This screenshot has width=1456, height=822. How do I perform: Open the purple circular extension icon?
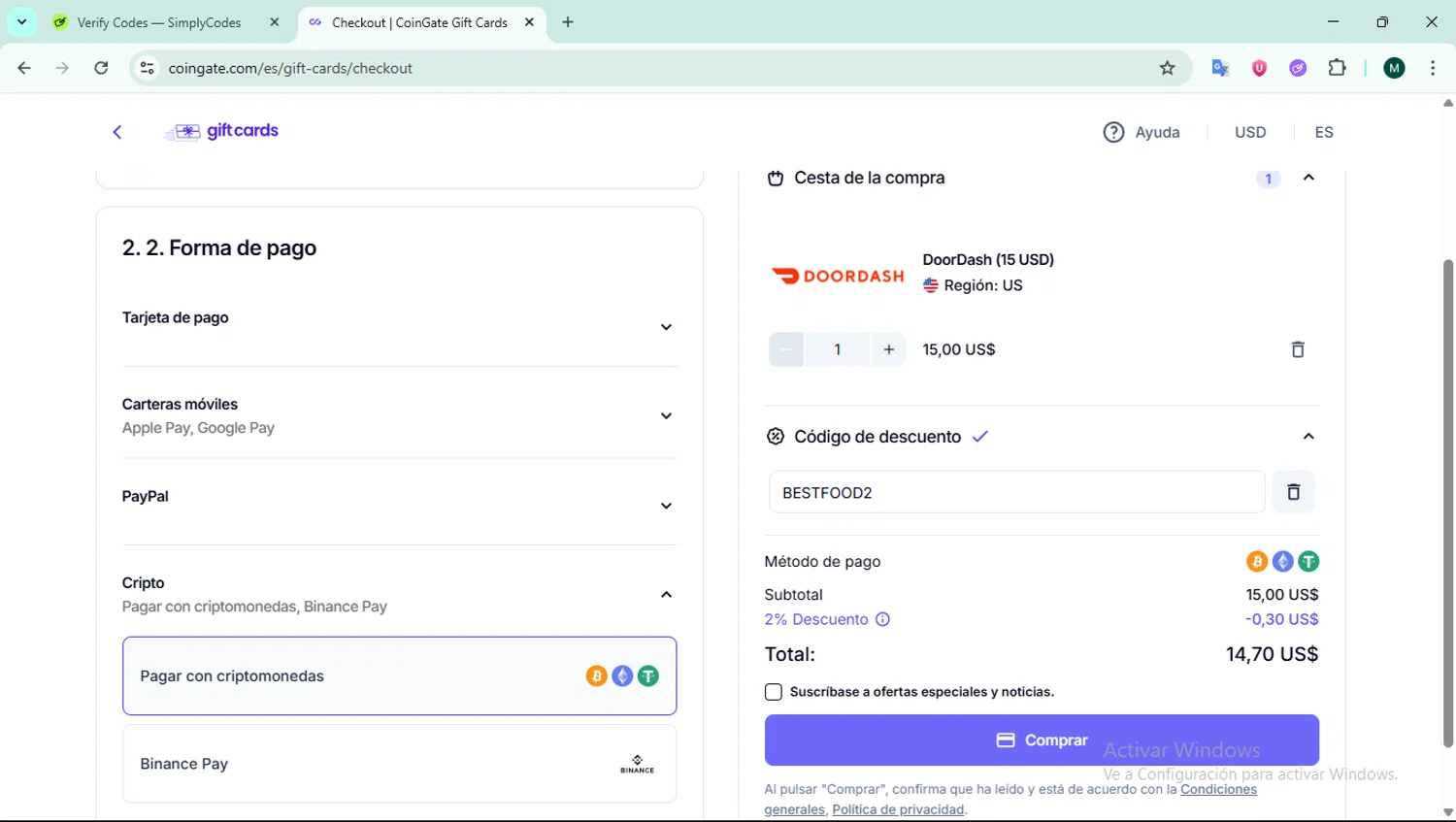pos(1298,68)
